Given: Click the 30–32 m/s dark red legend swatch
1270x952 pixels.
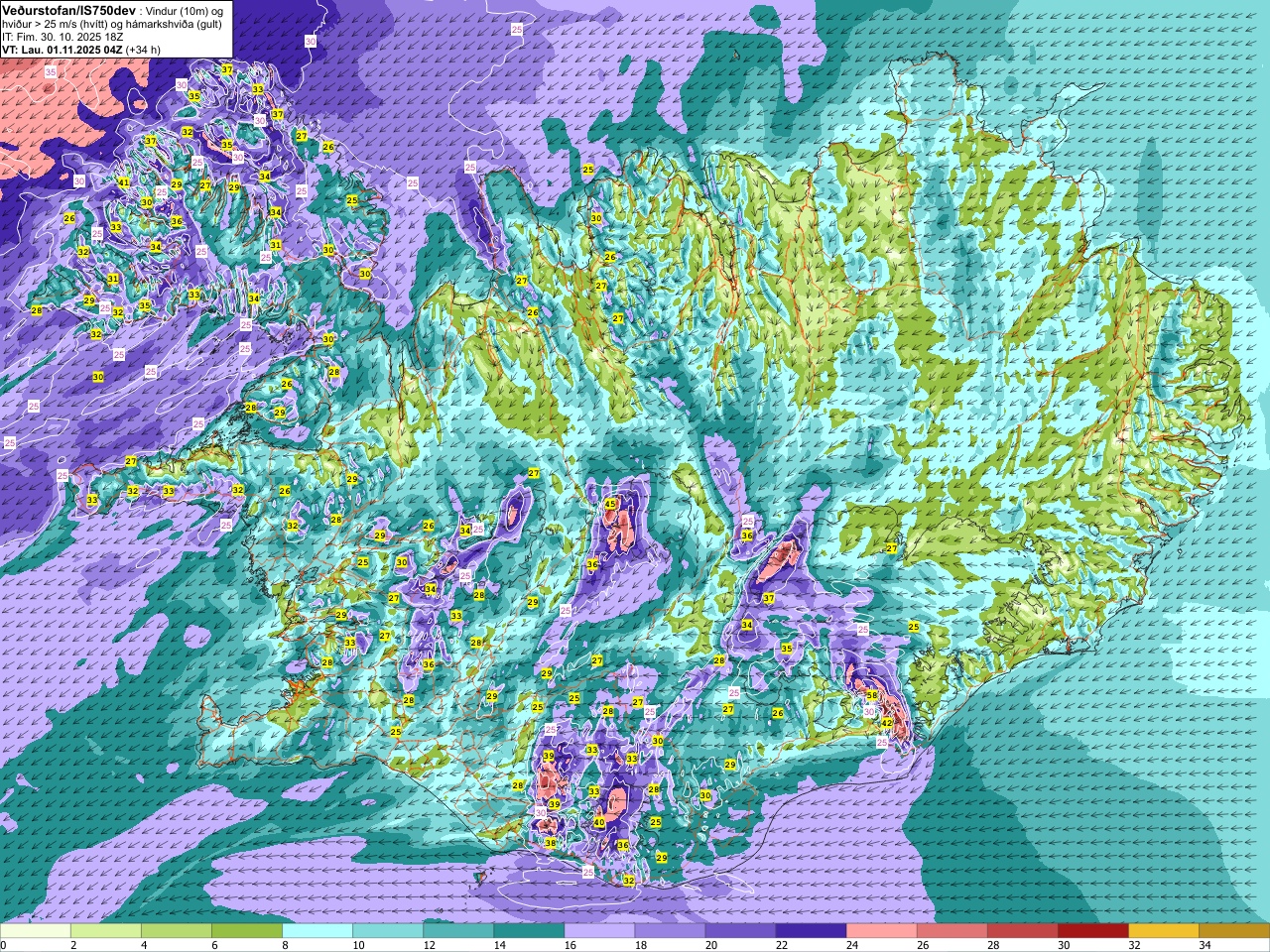Looking at the screenshot, I should coord(1092,931).
